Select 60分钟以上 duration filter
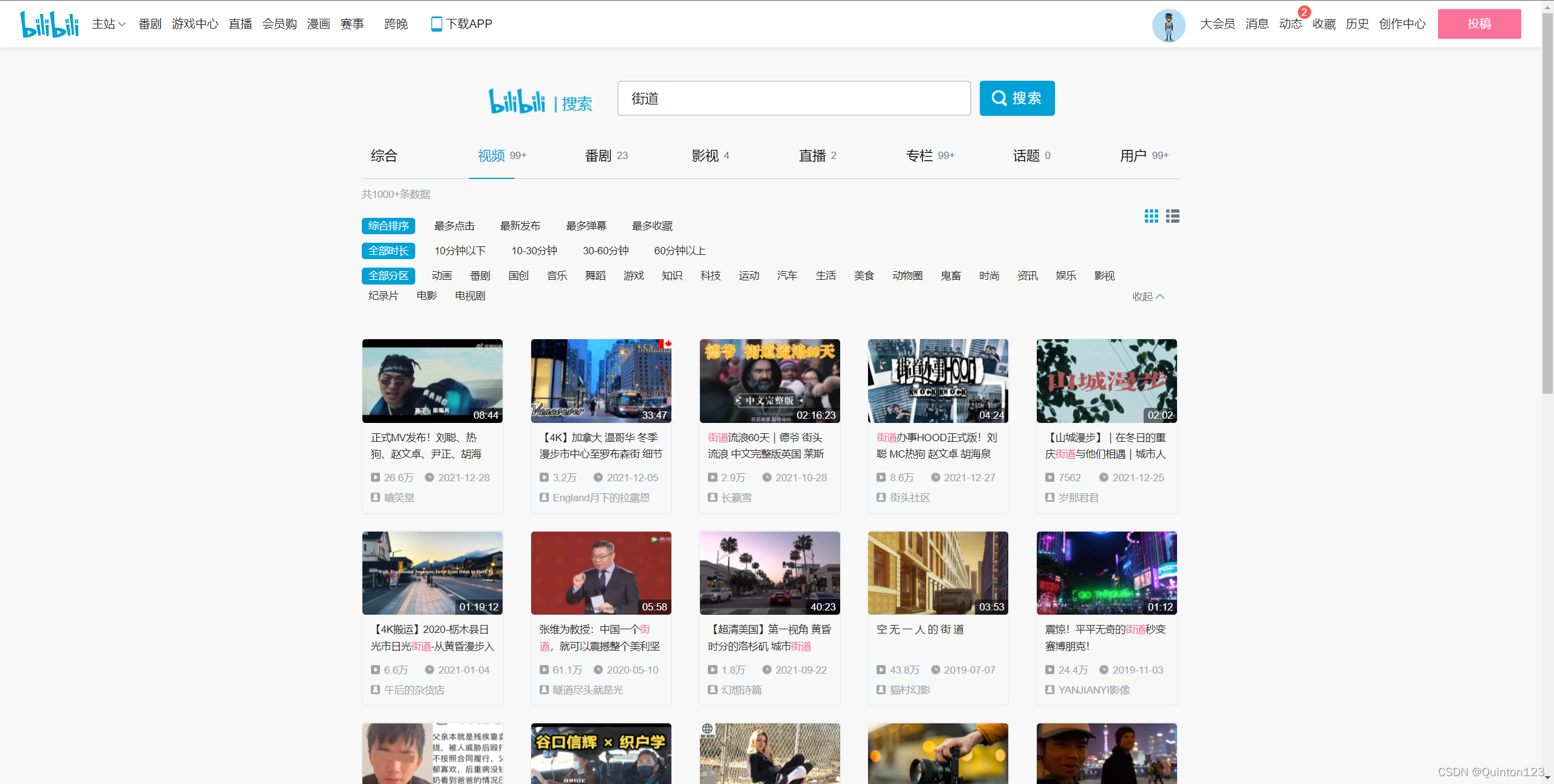Viewport: 1554px width, 784px height. [x=679, y=251]
